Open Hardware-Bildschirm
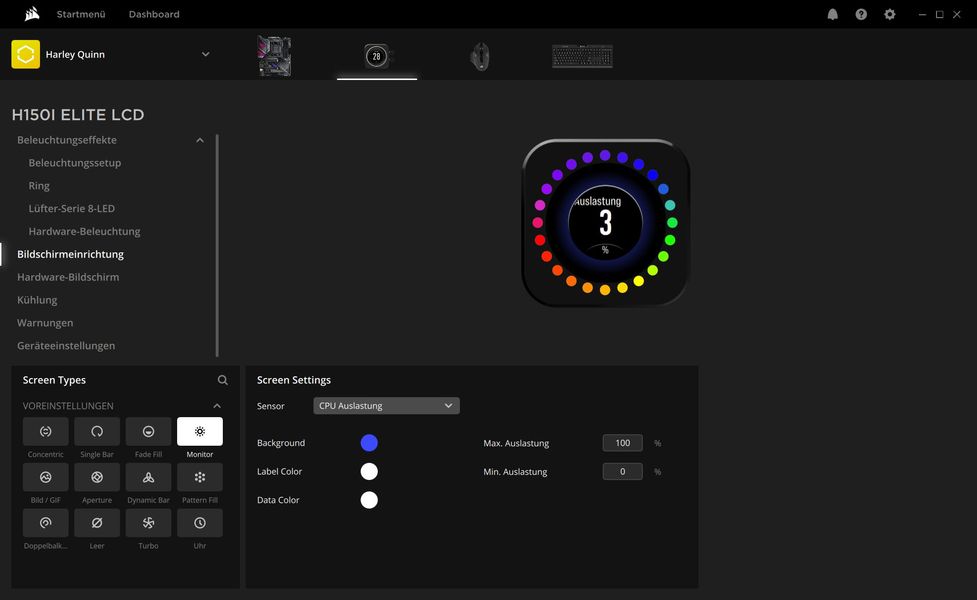977x600 pixels. 68,277
